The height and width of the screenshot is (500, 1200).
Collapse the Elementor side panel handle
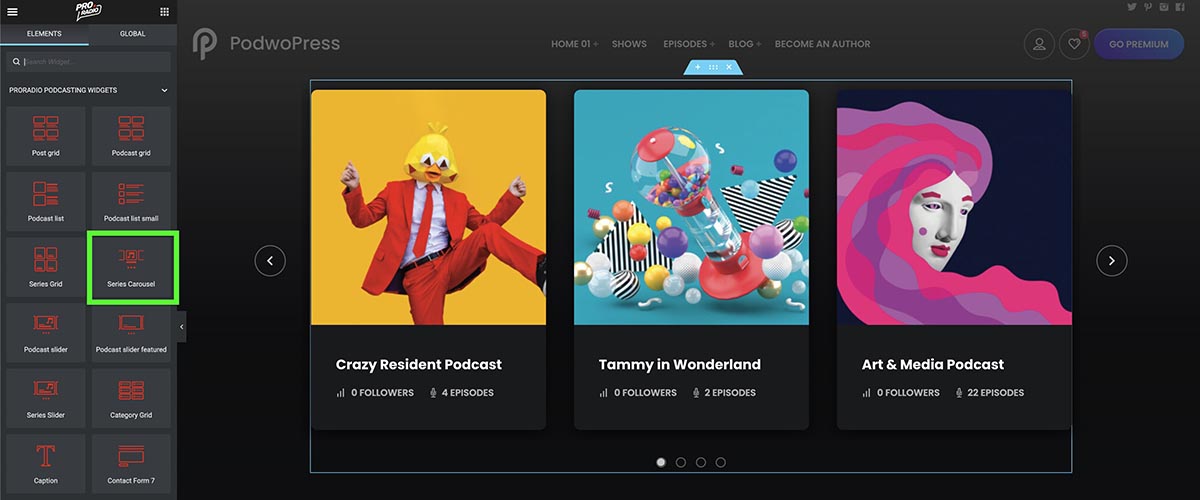pyautogui.click(x=182, y=326)
